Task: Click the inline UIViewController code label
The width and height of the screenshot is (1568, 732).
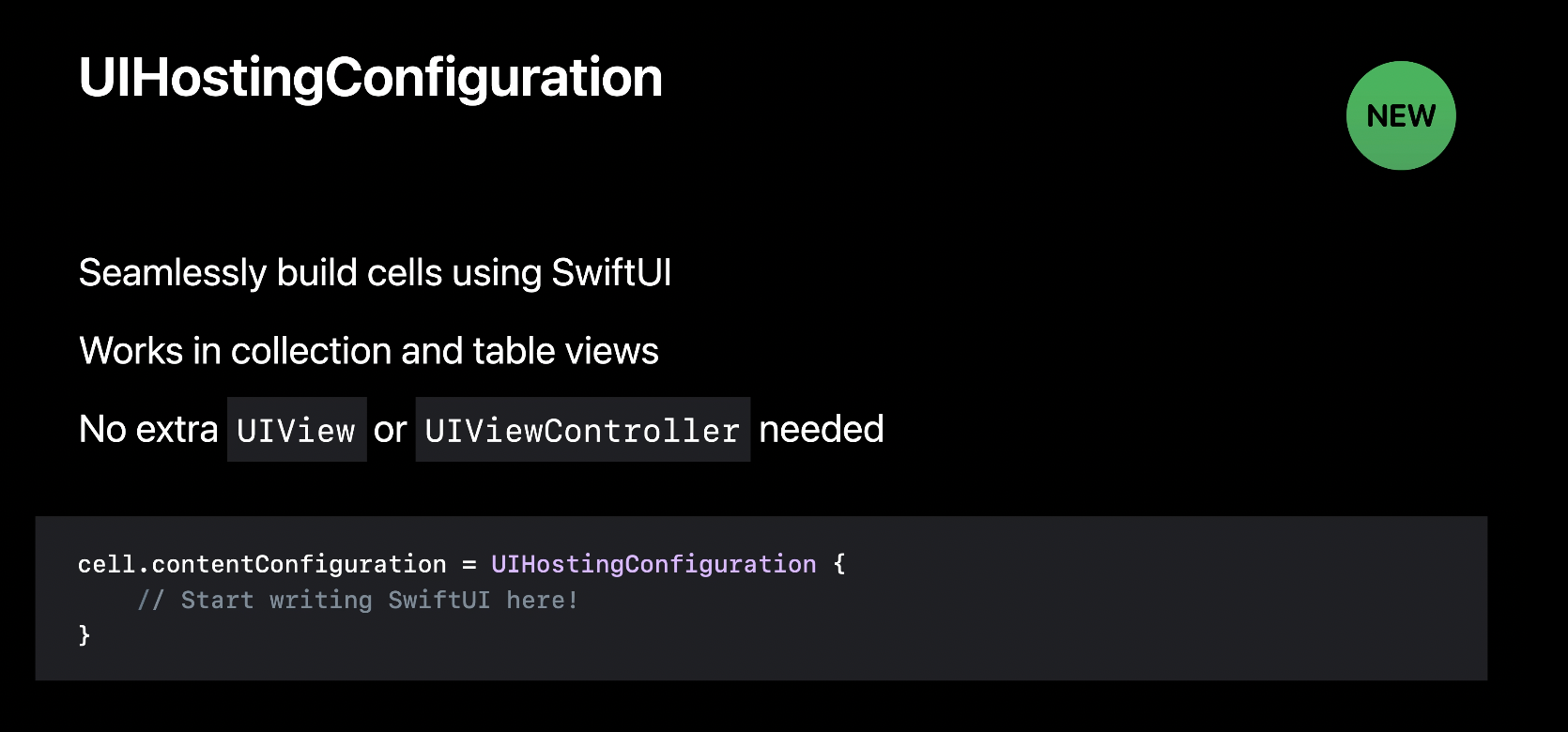Action: pyautogui.click(x=582, y=430)
